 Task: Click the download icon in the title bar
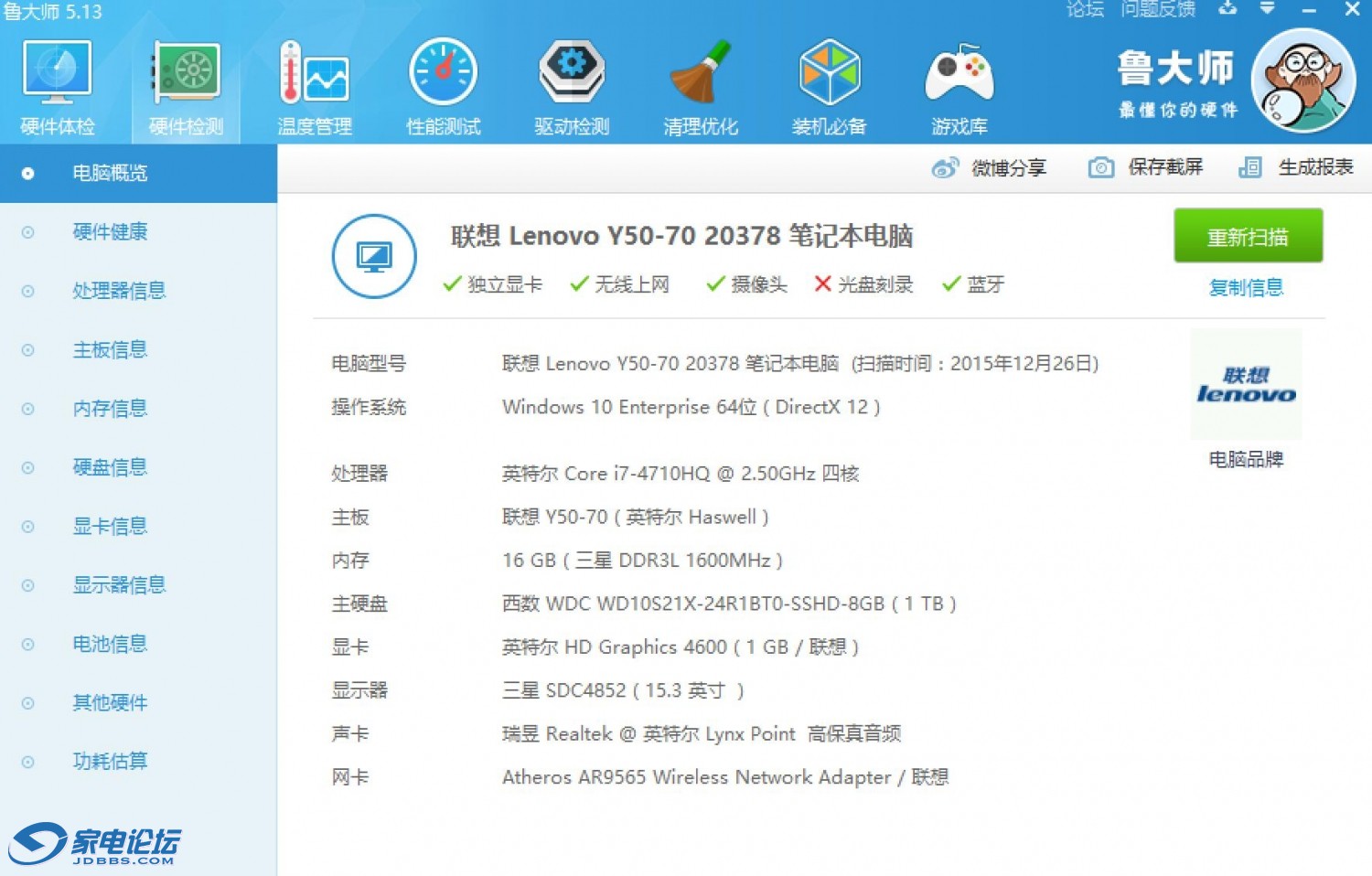(1227, 11)
